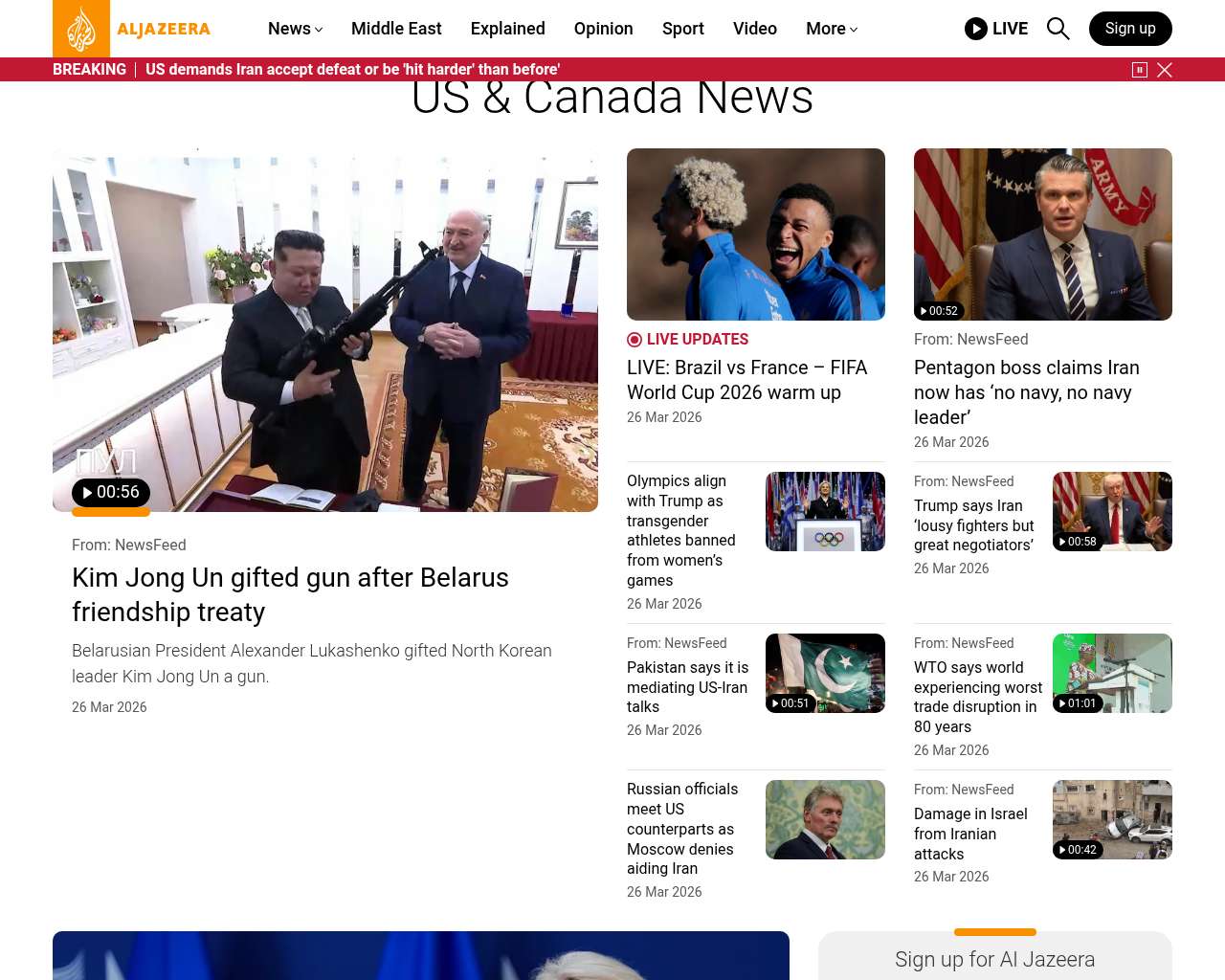This screenshot has width=1225, height=980.
Task: Open the Olympics podium thumbnail
Action: tap(825, 511)
